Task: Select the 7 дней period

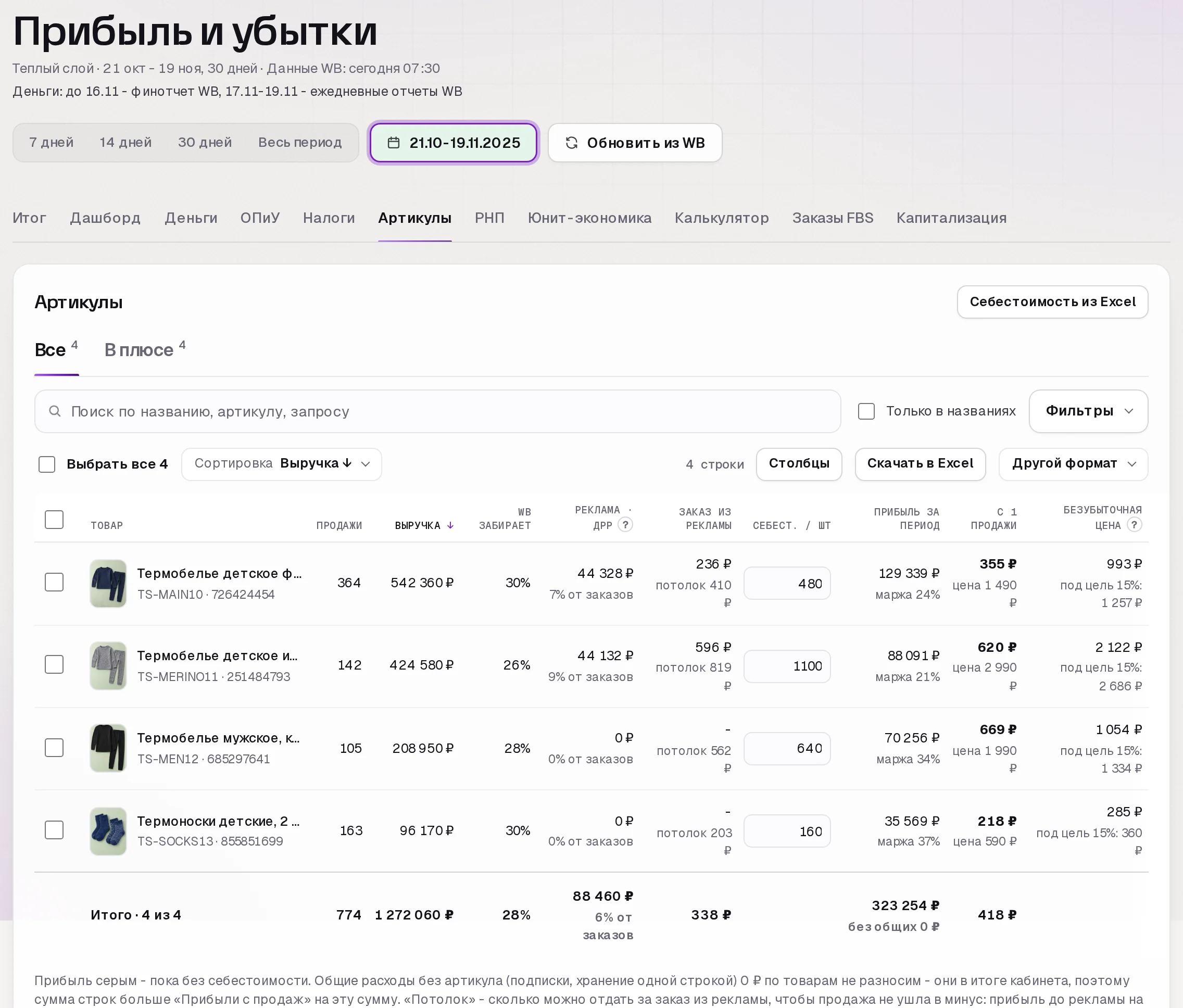Action: pyautogui.click(x=52, y=143)
